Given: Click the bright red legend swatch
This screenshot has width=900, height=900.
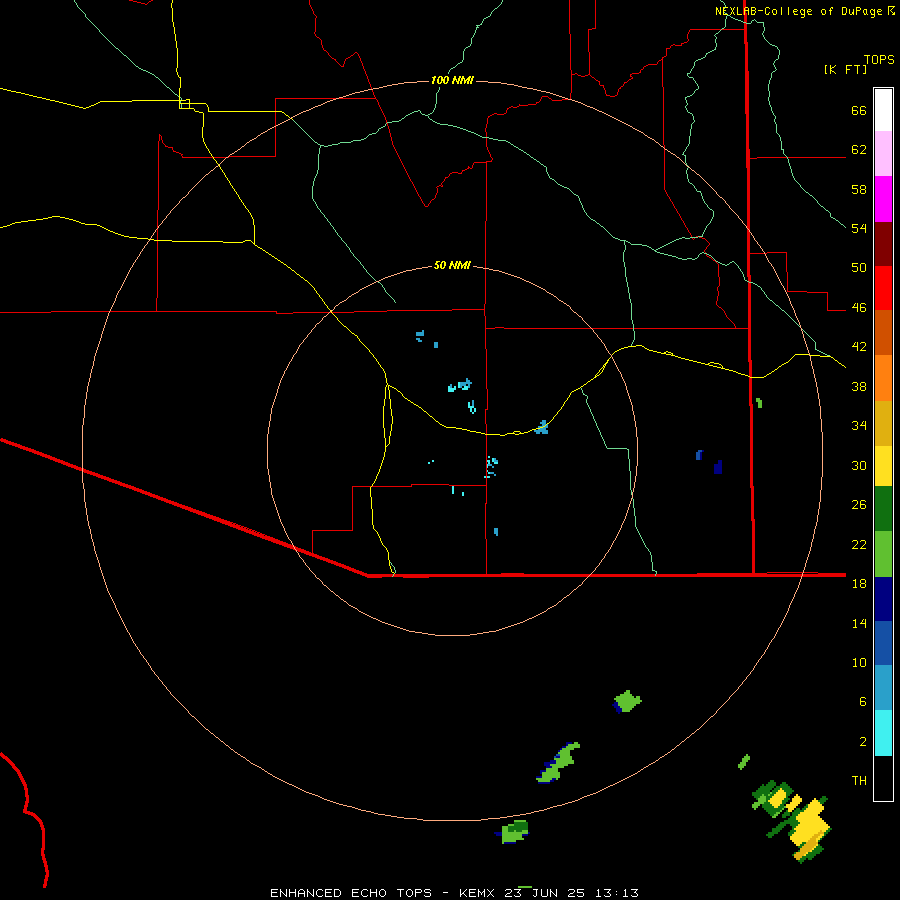Looking at the screenshot, I should [883, 288].
